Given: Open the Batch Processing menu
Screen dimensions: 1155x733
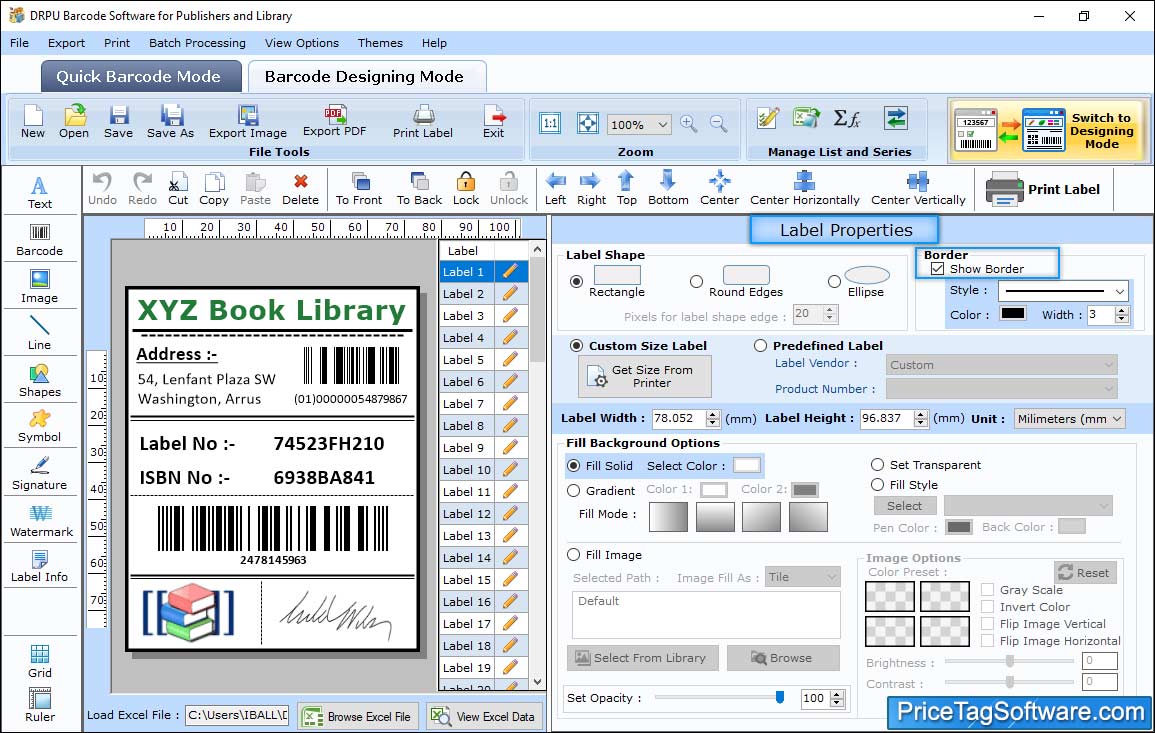Looking at the screenshot, I should click(197, 43).
